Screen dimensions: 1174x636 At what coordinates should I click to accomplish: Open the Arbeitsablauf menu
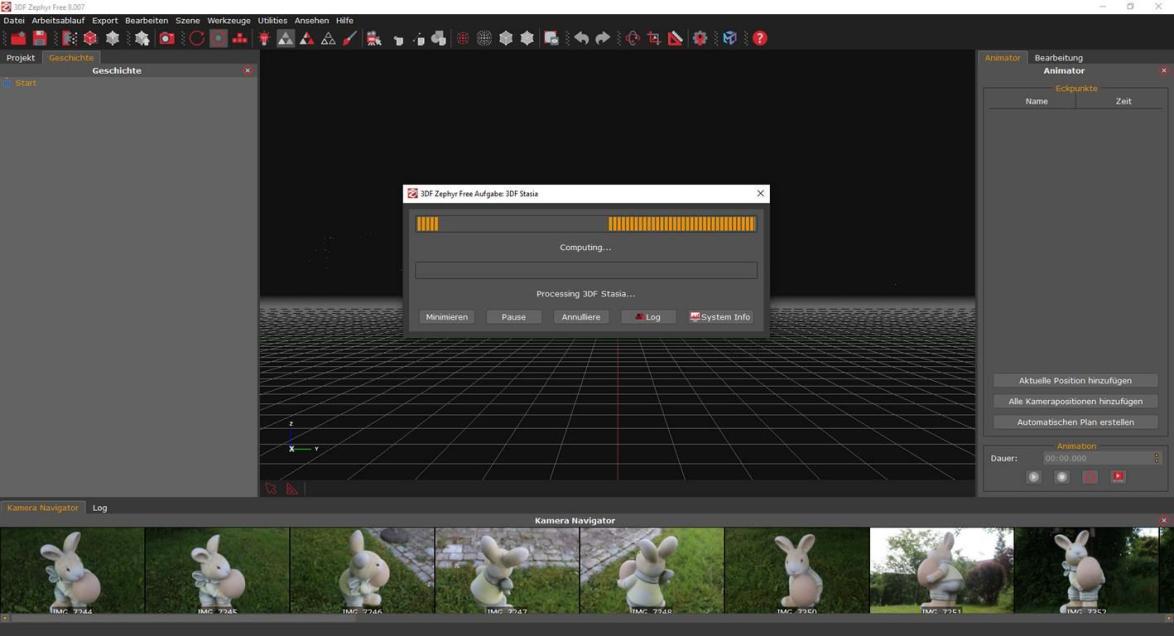click(58, 20)
